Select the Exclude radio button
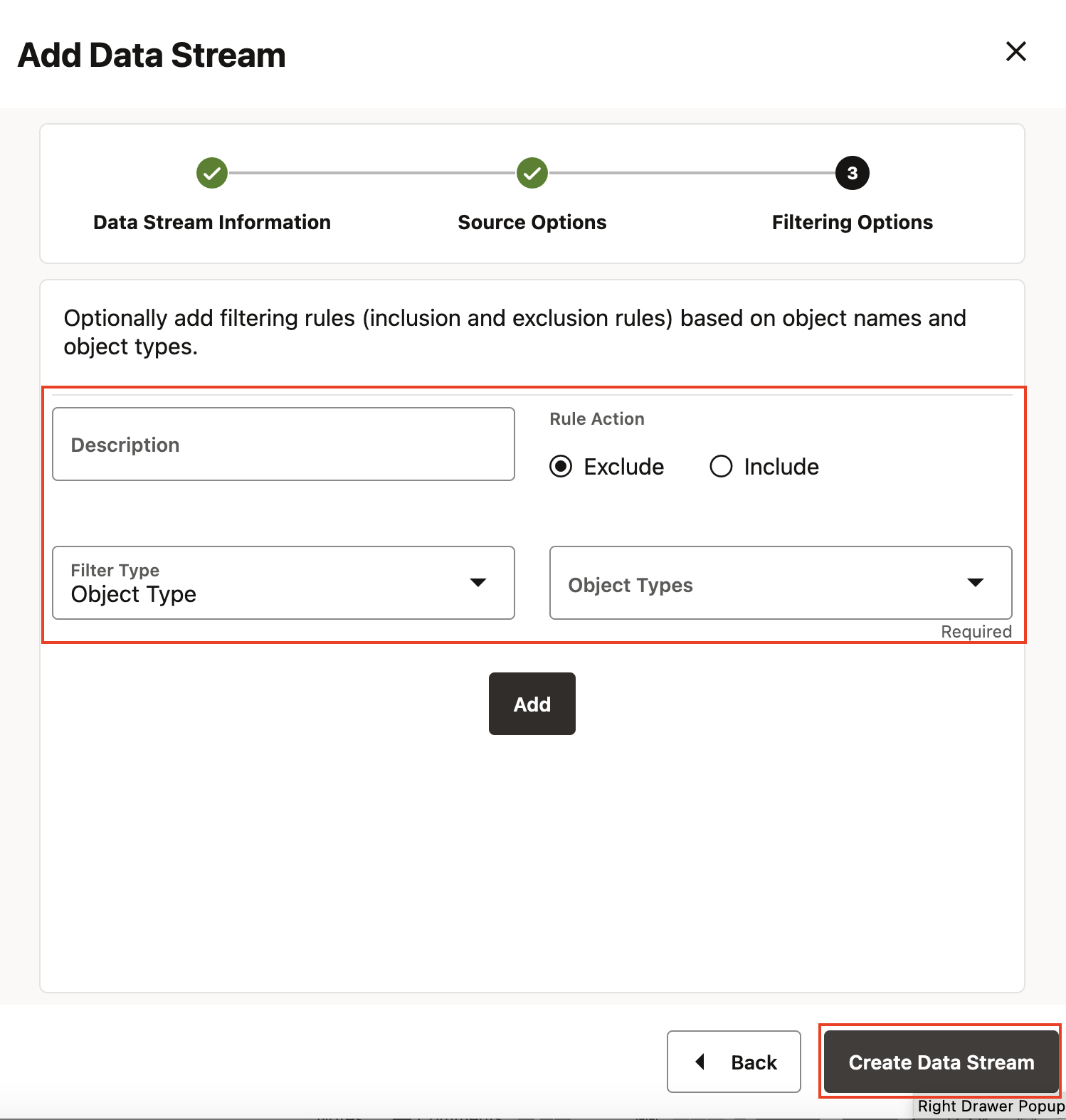 561,467
